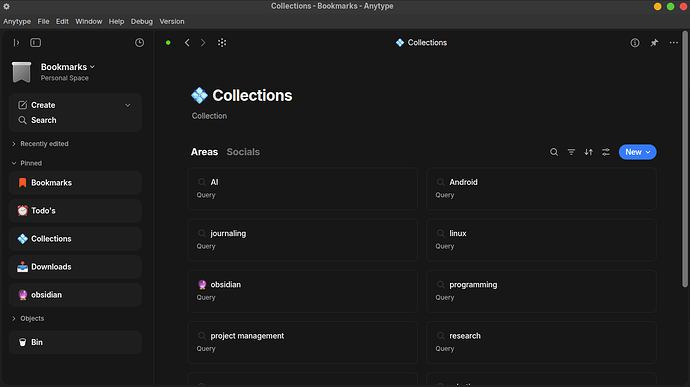Open the New button dropdown arrow
Screen dimensions: 690x387
coord(648,152)
